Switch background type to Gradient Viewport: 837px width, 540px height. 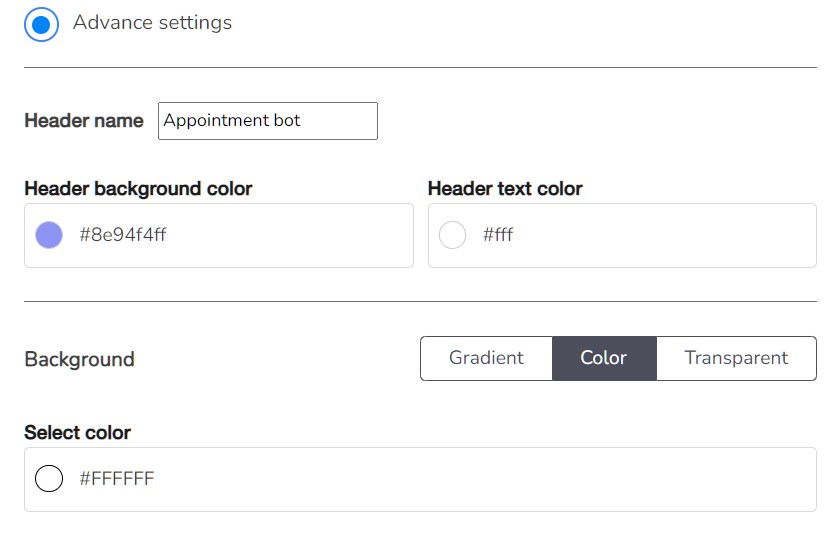(x=486, y=358)
